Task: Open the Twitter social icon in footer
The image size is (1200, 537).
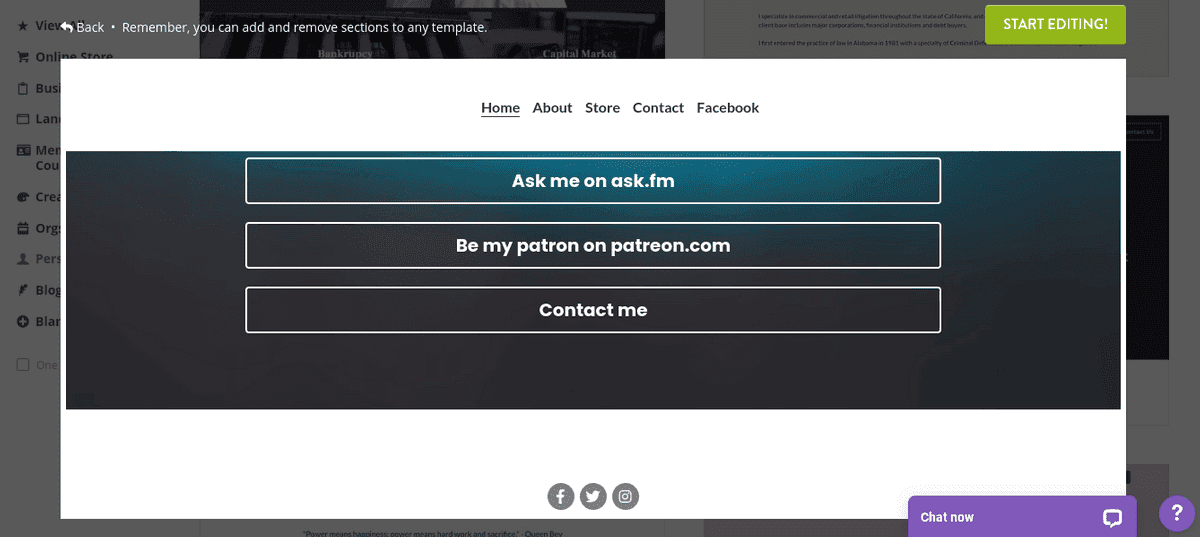Action: 593,496
